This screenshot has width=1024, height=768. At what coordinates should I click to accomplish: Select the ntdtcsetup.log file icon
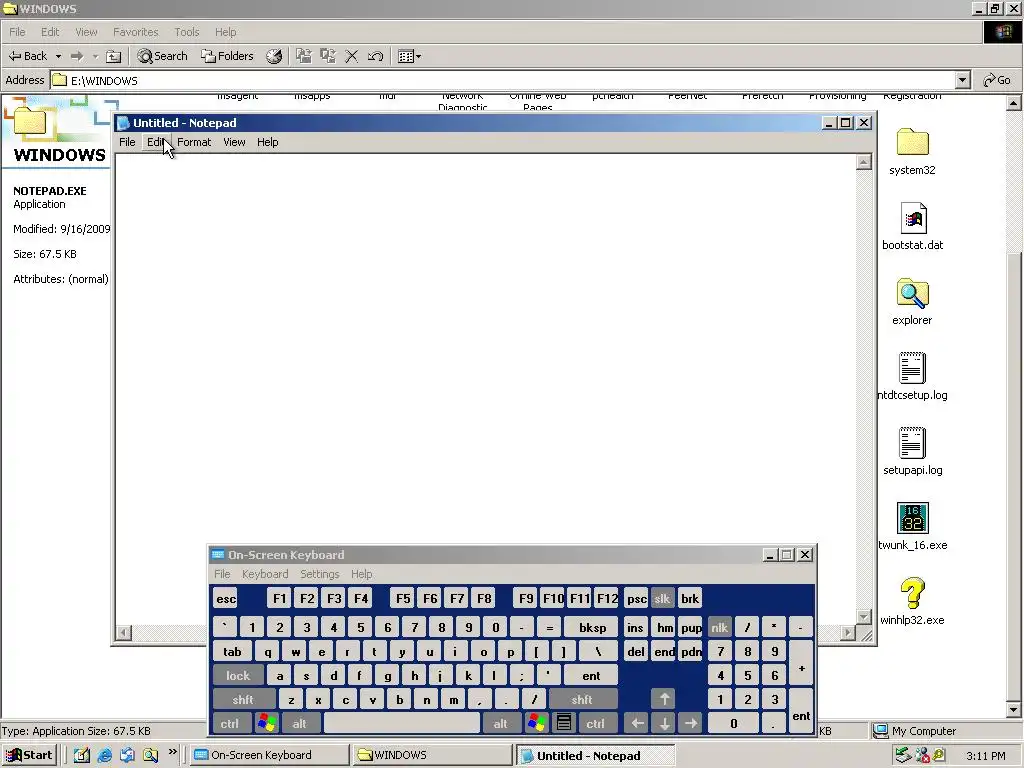point(912,368)
